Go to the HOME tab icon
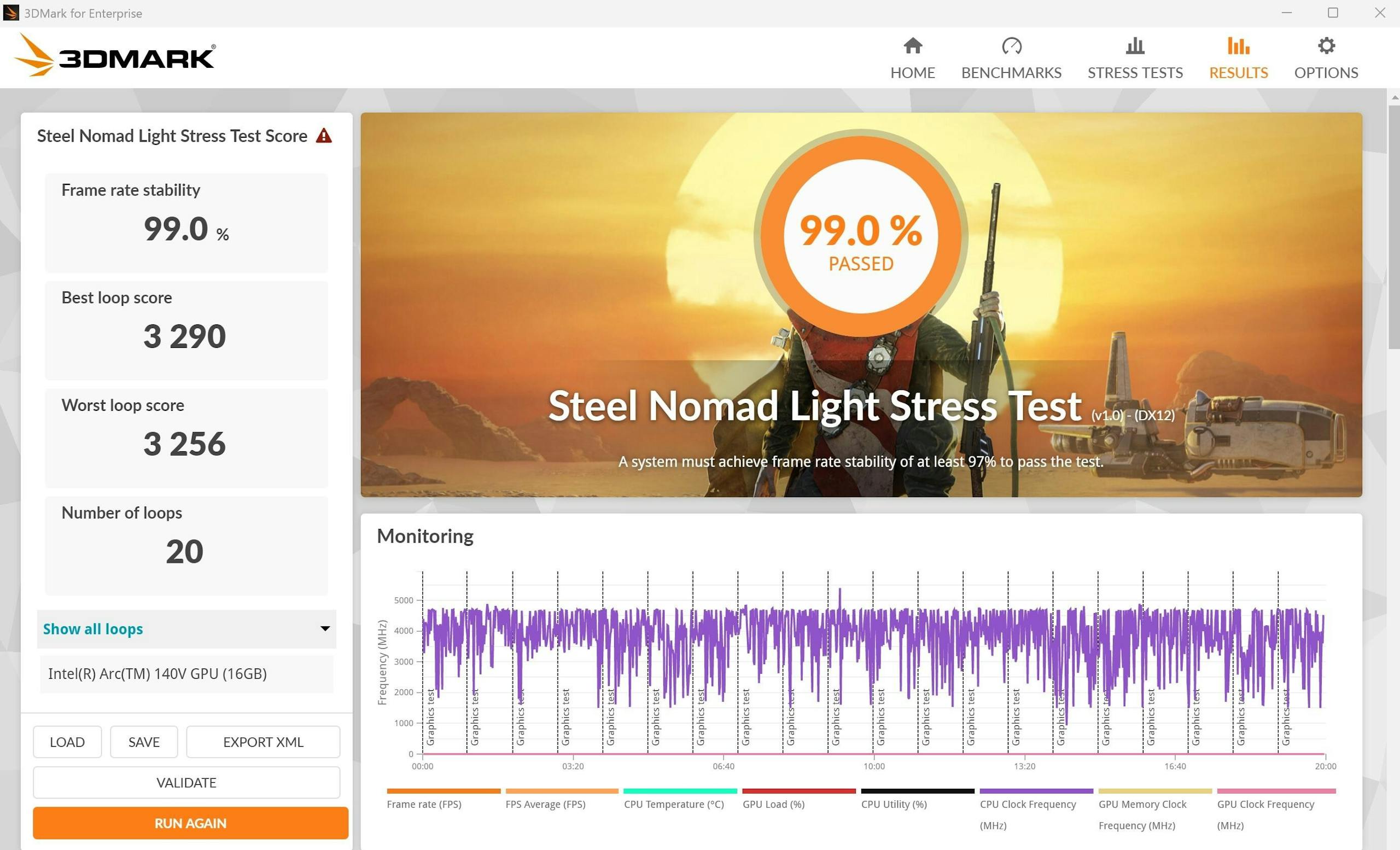This screenshot has height=850, width=1400. [x=913, y=45]
